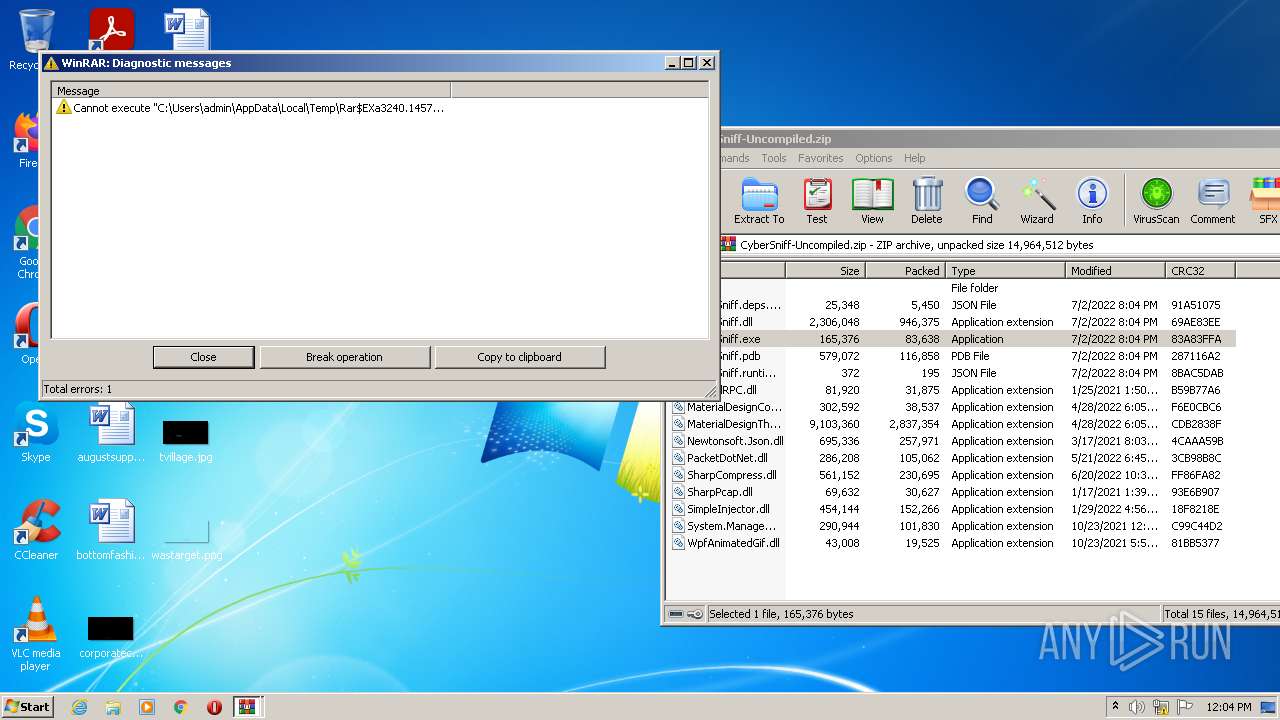Select the SharpPcap.dll file row
The height and width of the screenshot is (720, 1280).
[952, 492]
